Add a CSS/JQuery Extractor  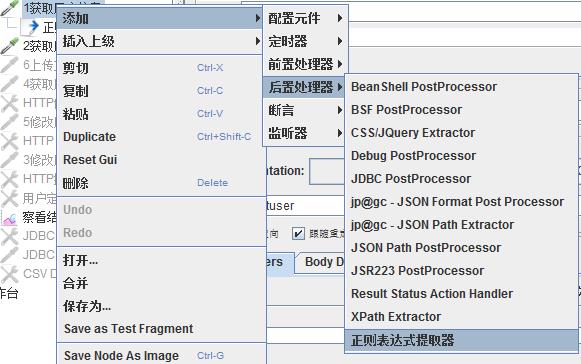tap(461, 133)
